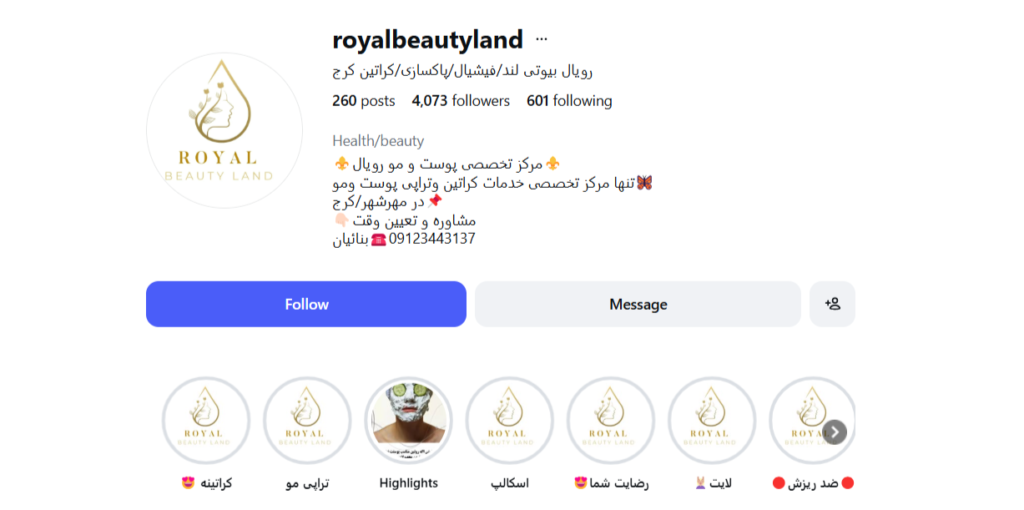Advance highlights with the right arrow chevron
Screen dimensions: 1024x510
835,432
